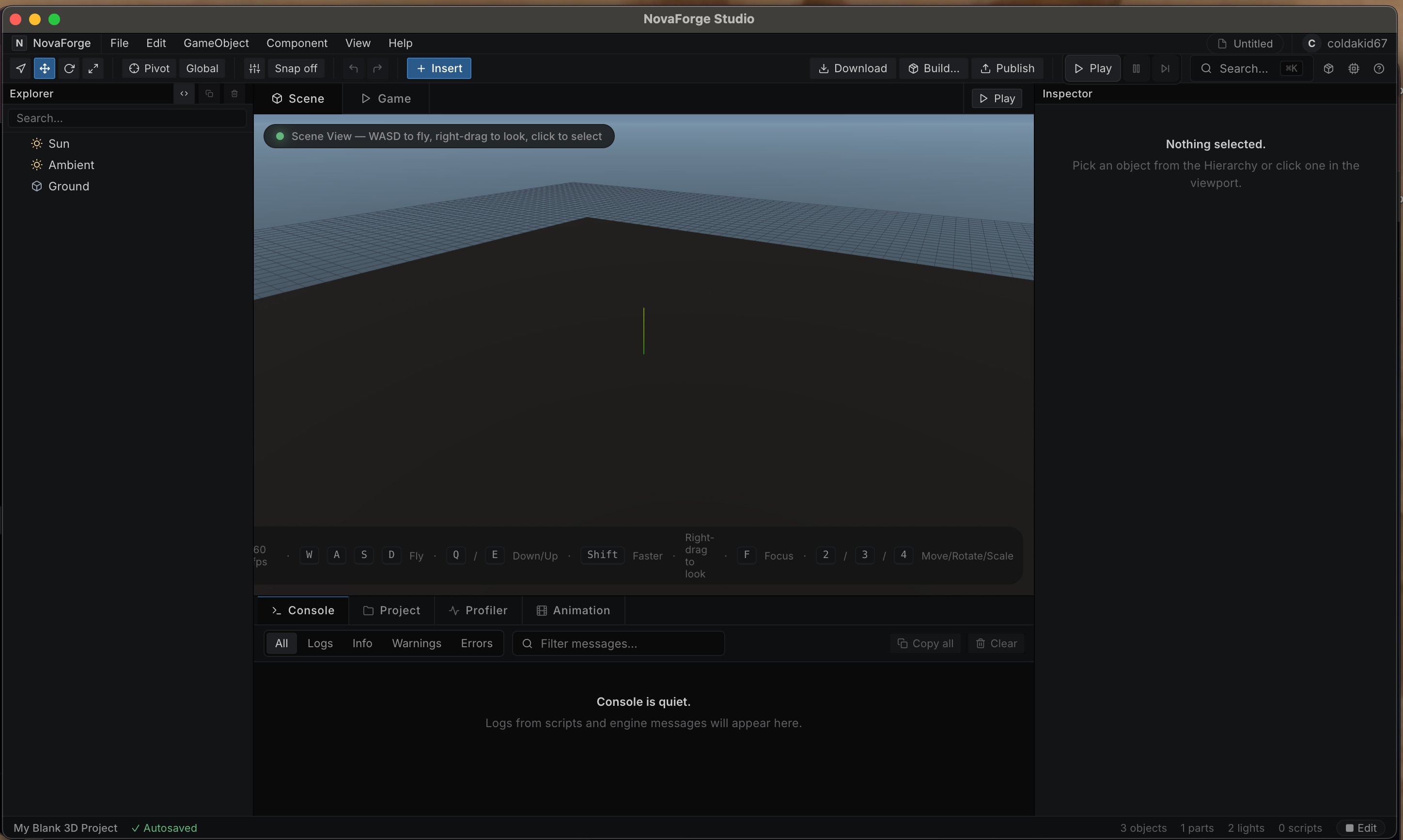Open the View menu
This screenshot has width=1403, height=840.
pyautogui.click(x=358, y=43)
